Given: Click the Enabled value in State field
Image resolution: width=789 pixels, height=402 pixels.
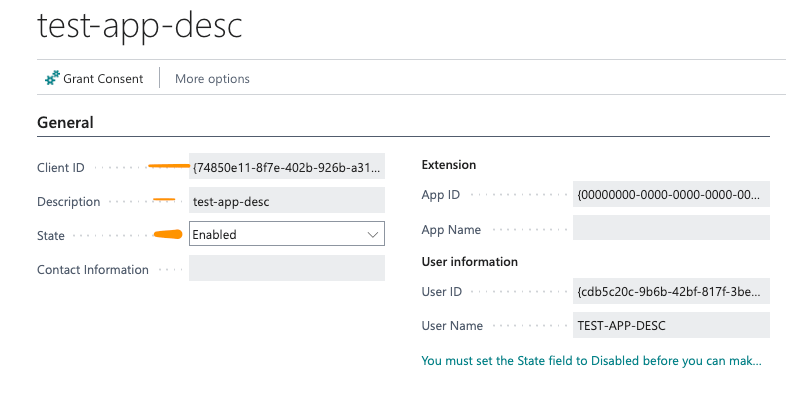Looking at the screenshot, I should (214, 234).
